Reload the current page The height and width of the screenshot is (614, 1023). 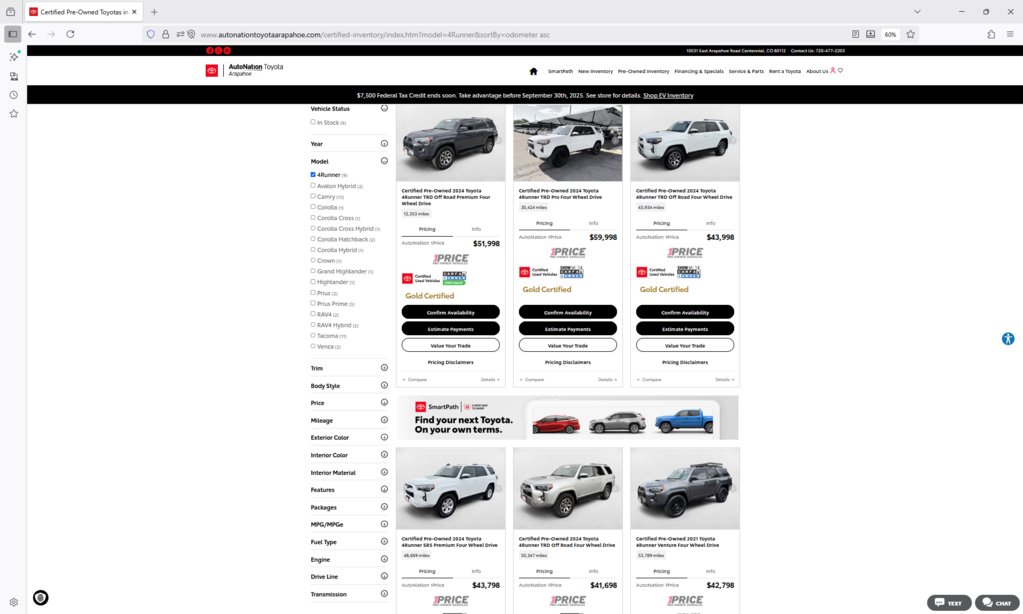coord(70,34)
